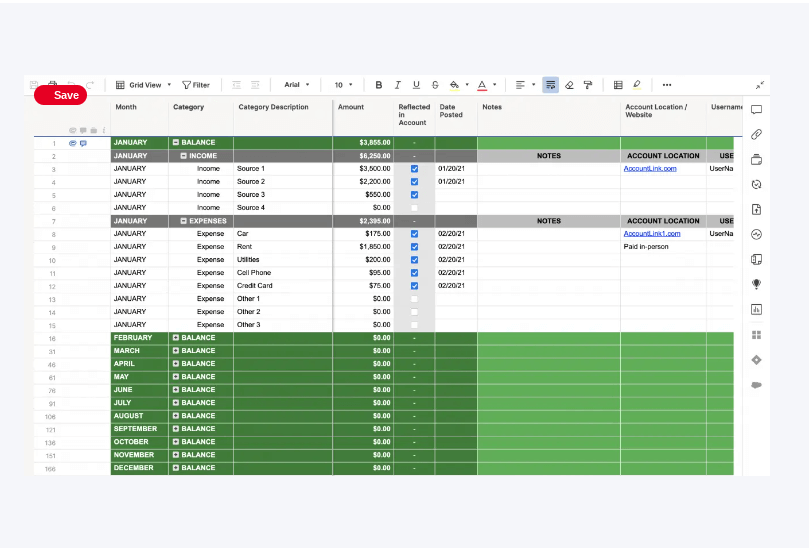
Task: Open the chart report icon in the sidebar
Action: [x=756, y=309]
